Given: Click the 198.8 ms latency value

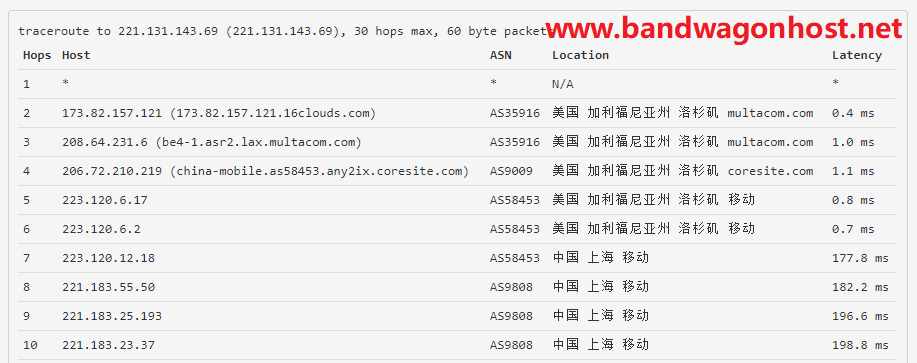Looking at the screenshot, I should [860, 345].
